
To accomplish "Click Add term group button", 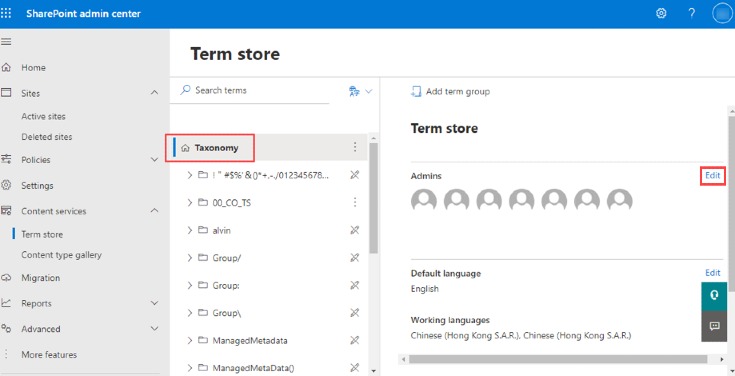I will coord(450,91).
